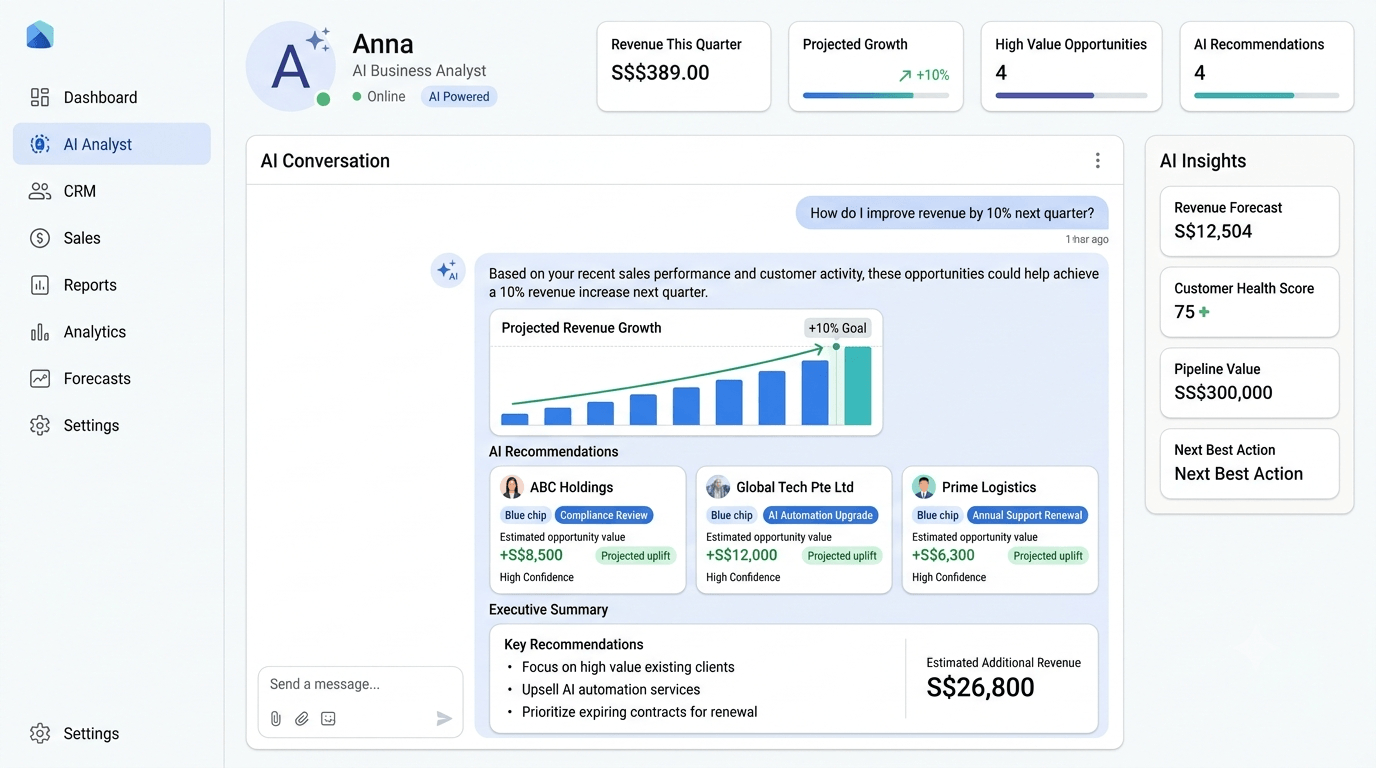Image resolution: width=1376 pixels, height=768 pixels.
Task: Click the green plus beside score 75
Action: point(1204,312)
